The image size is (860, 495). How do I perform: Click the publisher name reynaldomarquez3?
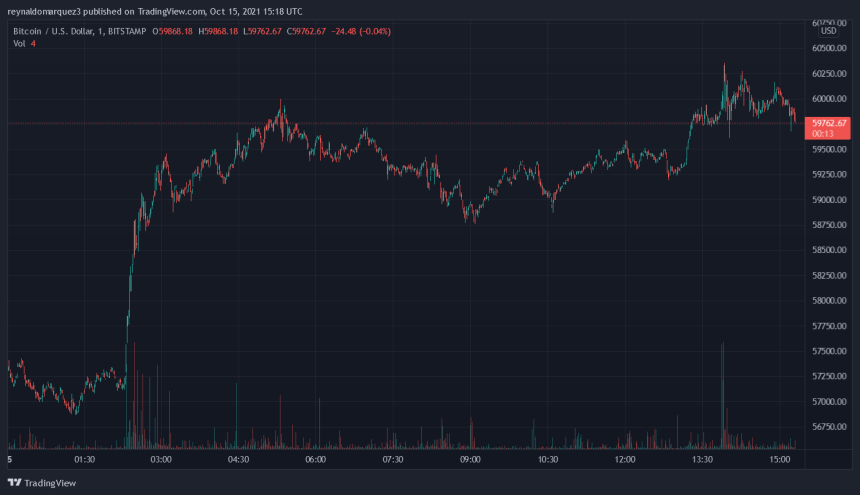click(44, 12)
